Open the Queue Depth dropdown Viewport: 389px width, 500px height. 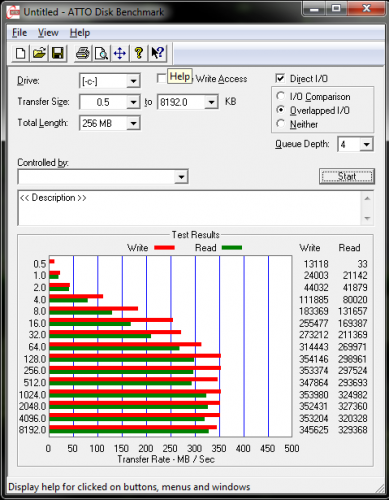[x=366, y=144]
